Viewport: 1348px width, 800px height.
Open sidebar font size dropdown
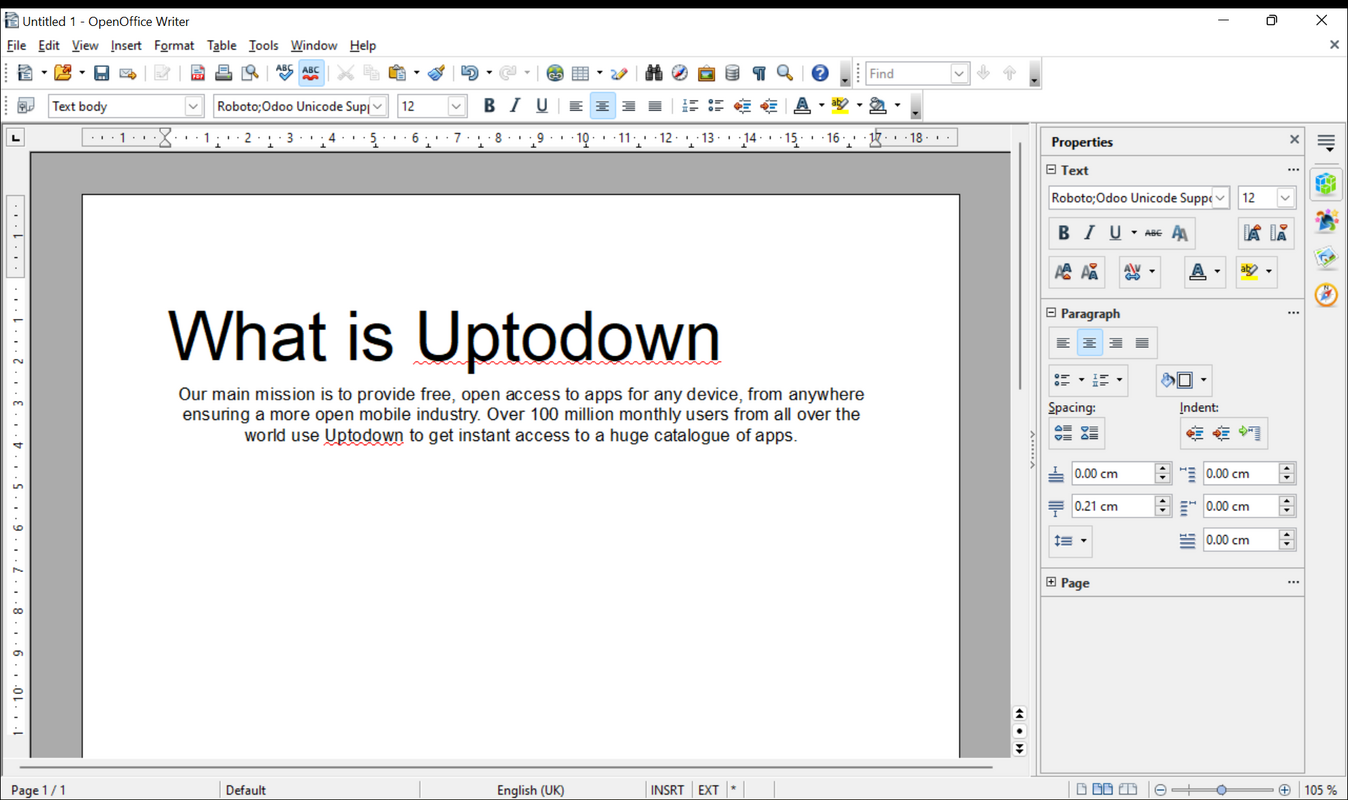[1285, 198]
